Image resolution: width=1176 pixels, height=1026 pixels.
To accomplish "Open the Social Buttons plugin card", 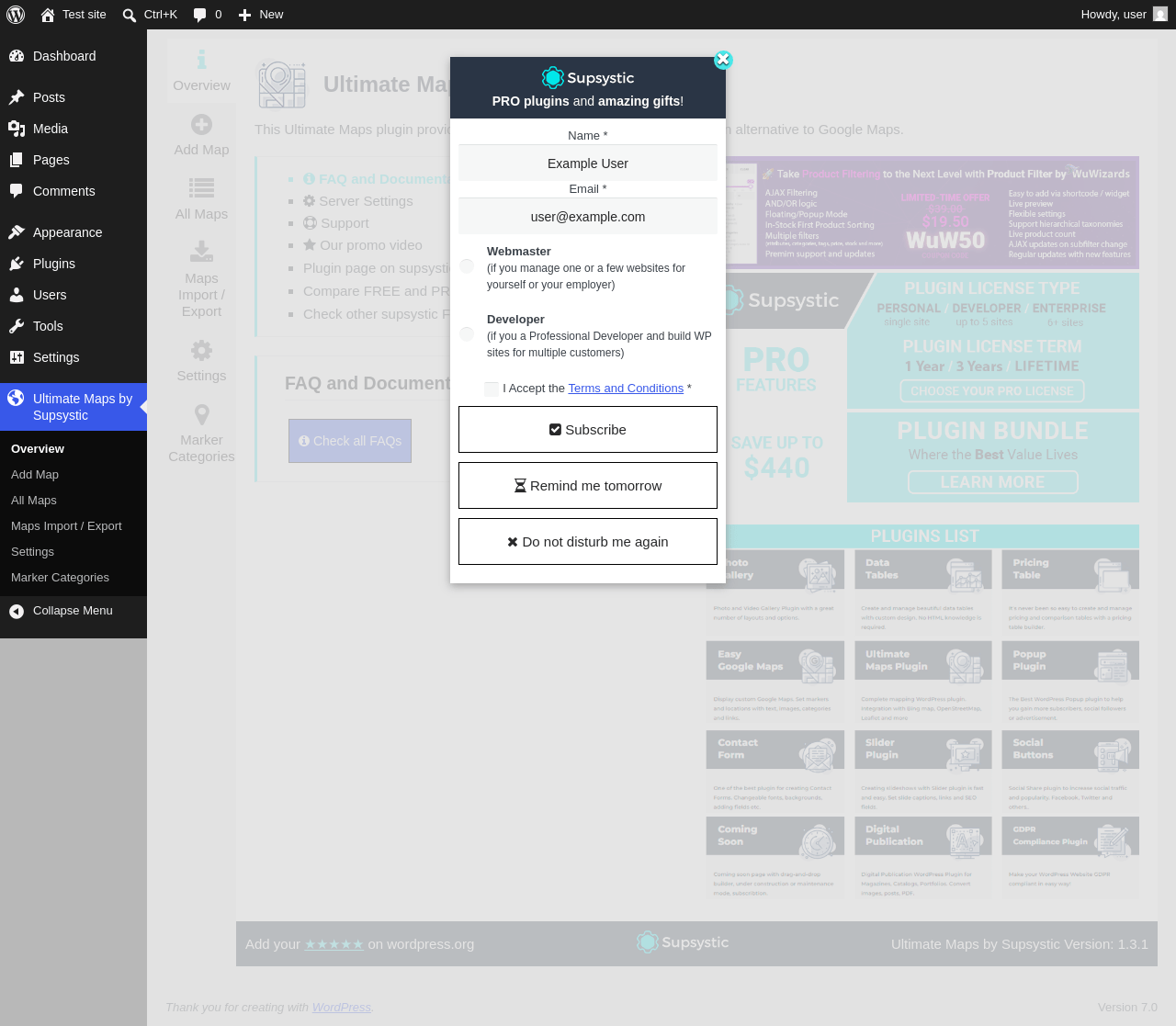I will [x=1070, y=772].
